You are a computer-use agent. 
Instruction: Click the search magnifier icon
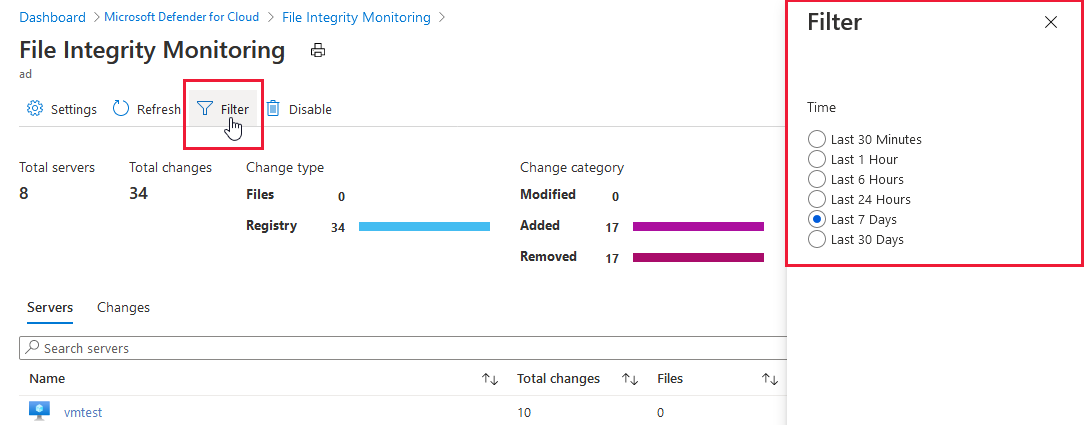(33, 348)
